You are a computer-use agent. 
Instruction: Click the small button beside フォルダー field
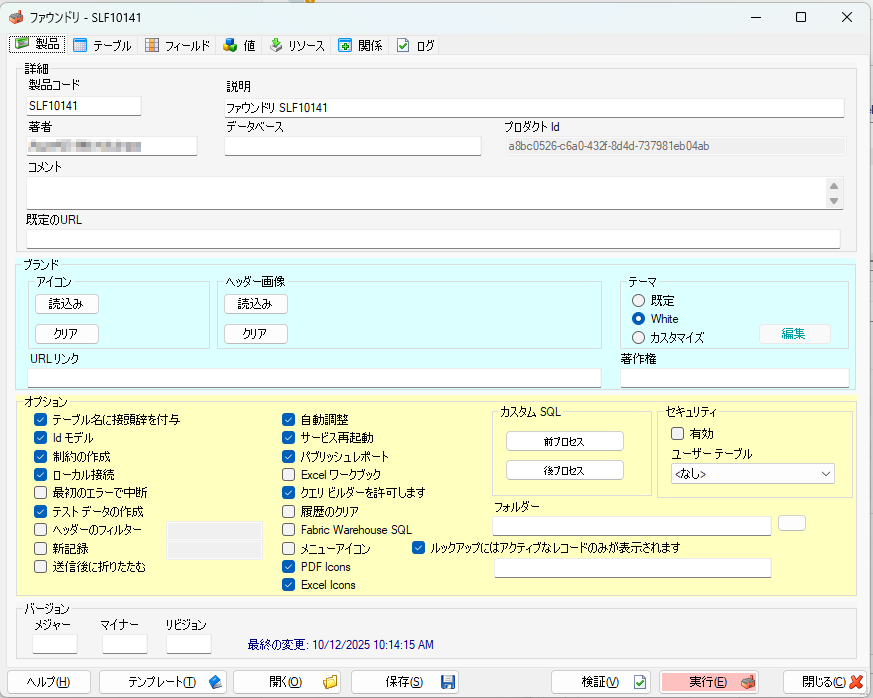tap(792, 523)
